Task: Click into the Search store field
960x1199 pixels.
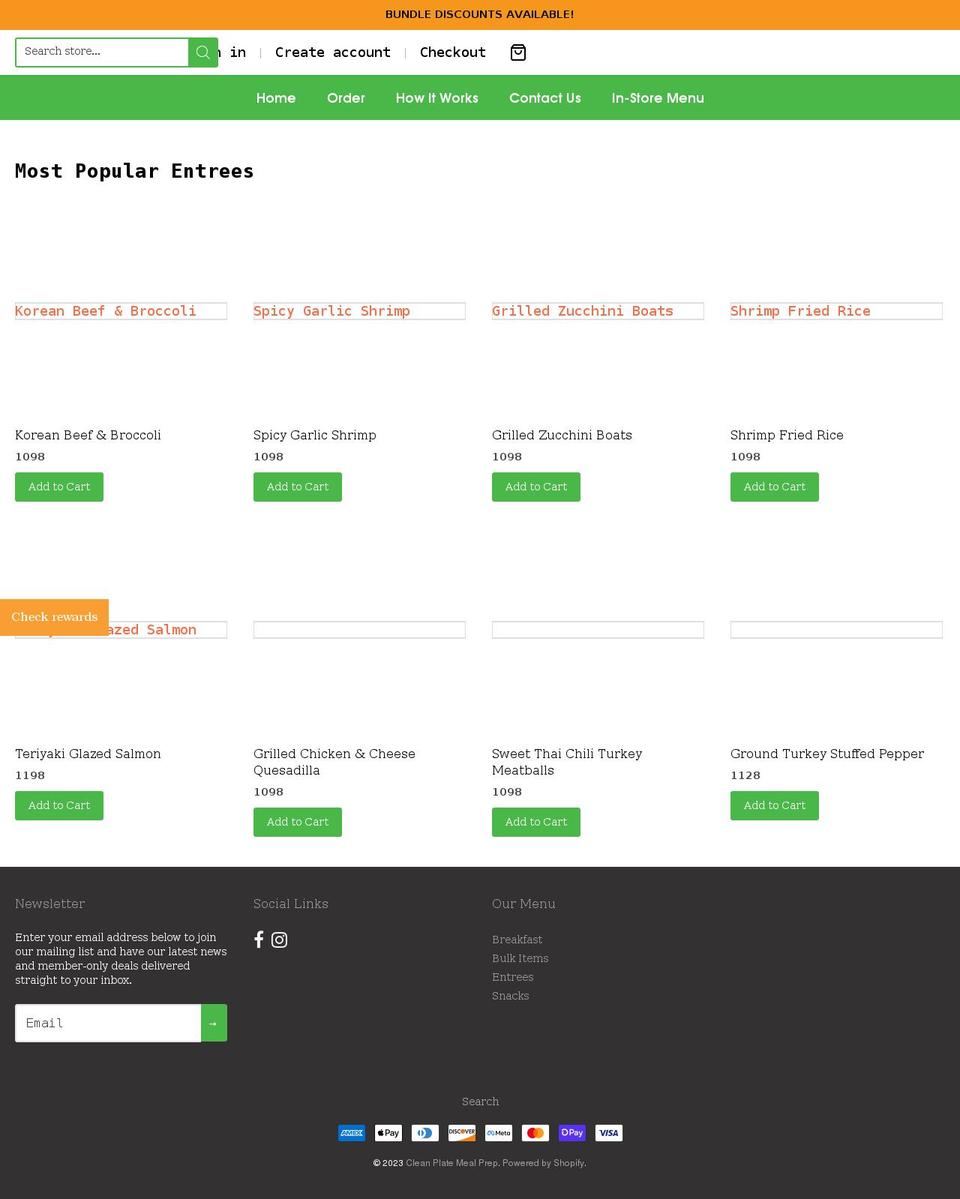Action: click(102, 52)
